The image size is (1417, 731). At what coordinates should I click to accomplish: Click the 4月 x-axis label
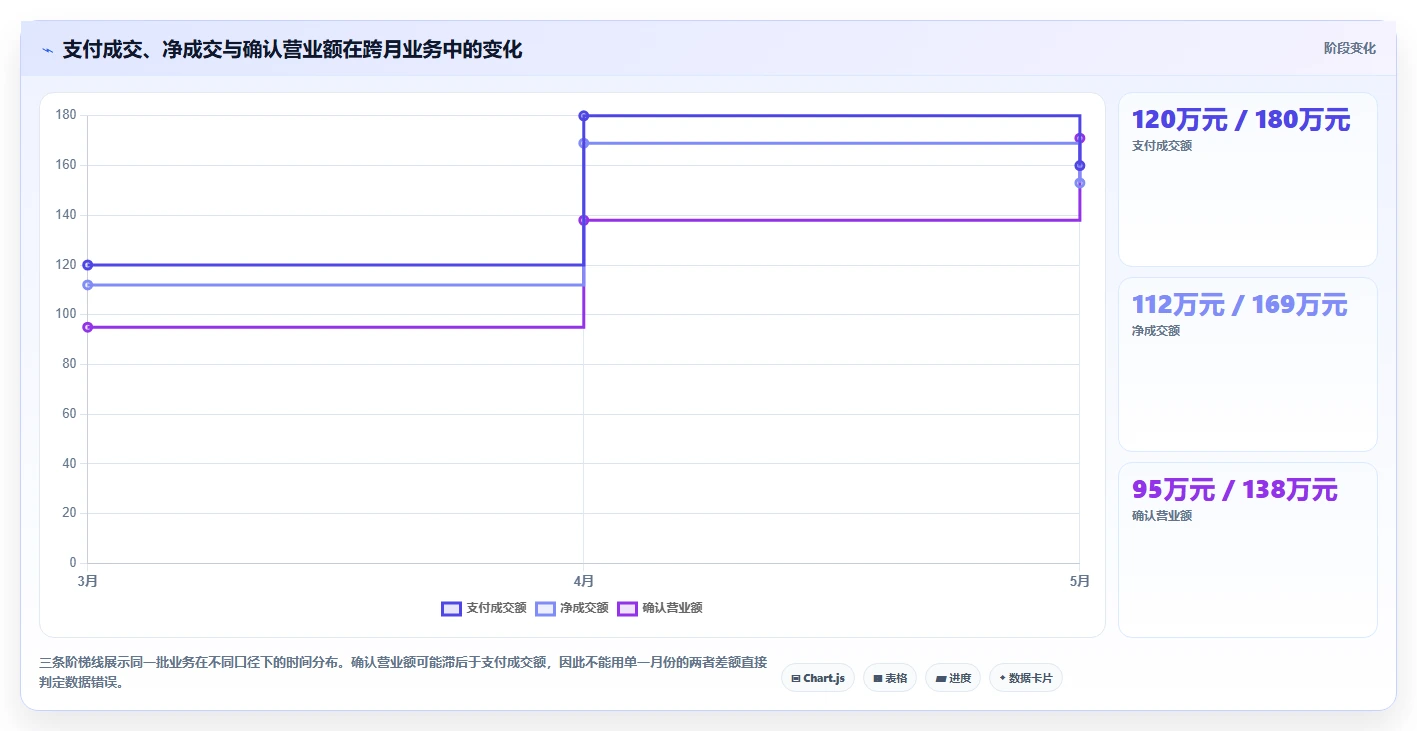click(584, 581)
